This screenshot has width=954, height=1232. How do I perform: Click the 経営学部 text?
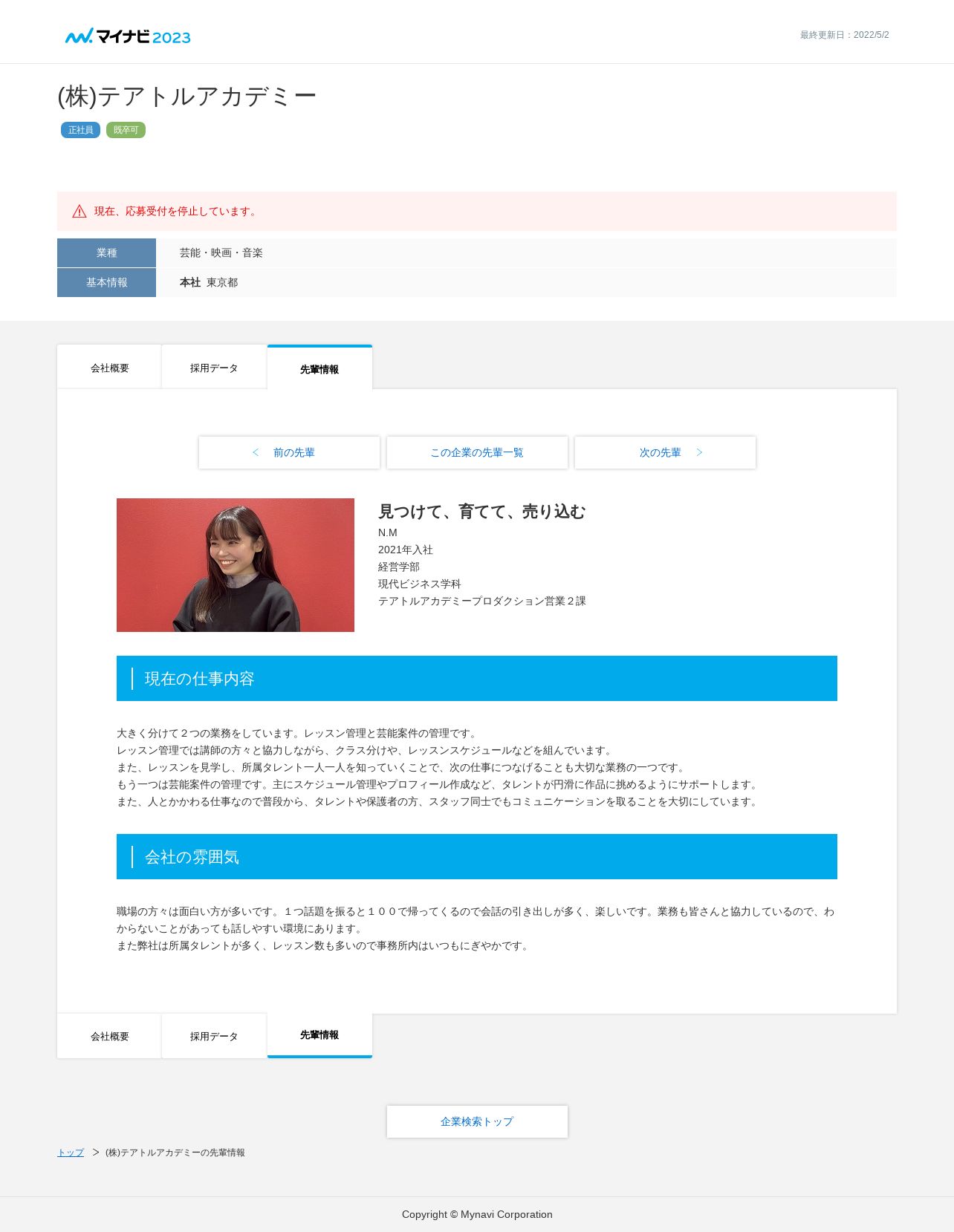398,567
